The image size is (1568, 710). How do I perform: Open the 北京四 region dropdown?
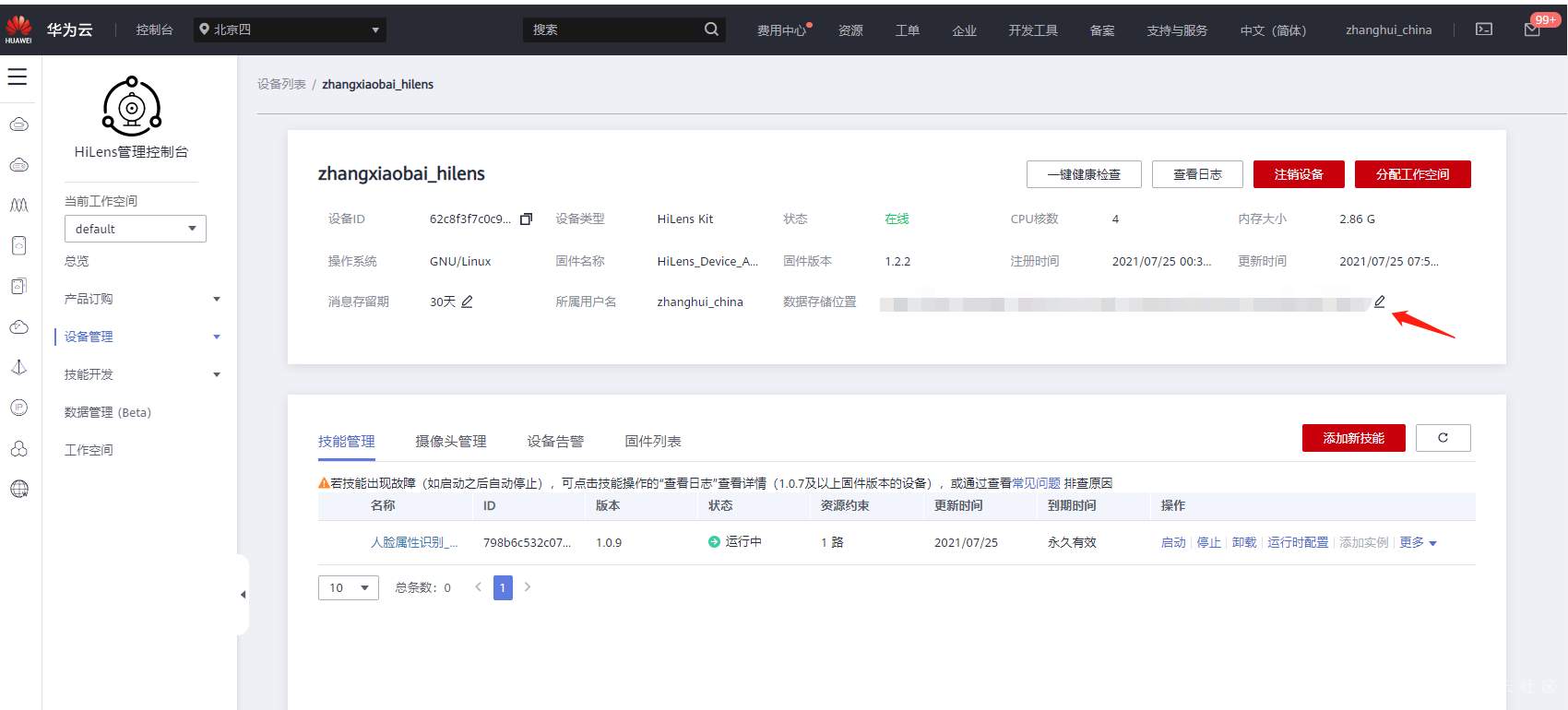[x=290, y=30]
